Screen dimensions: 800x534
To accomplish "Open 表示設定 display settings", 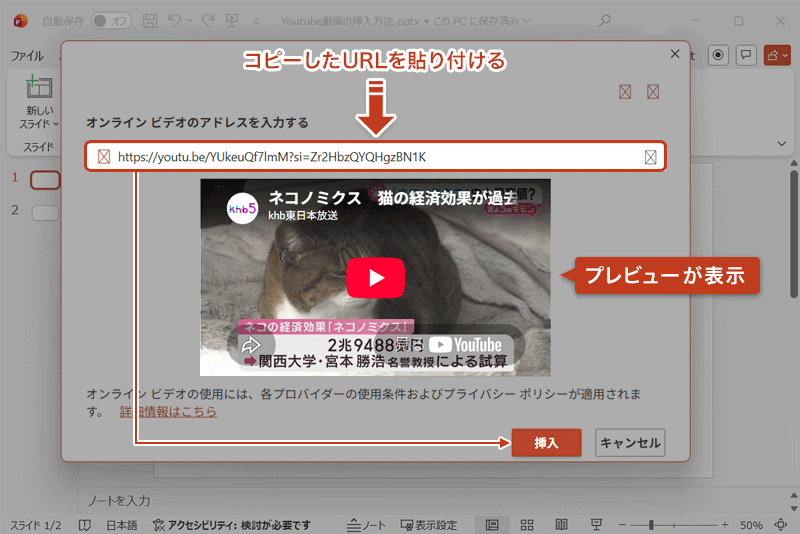I will click(429, 525).
